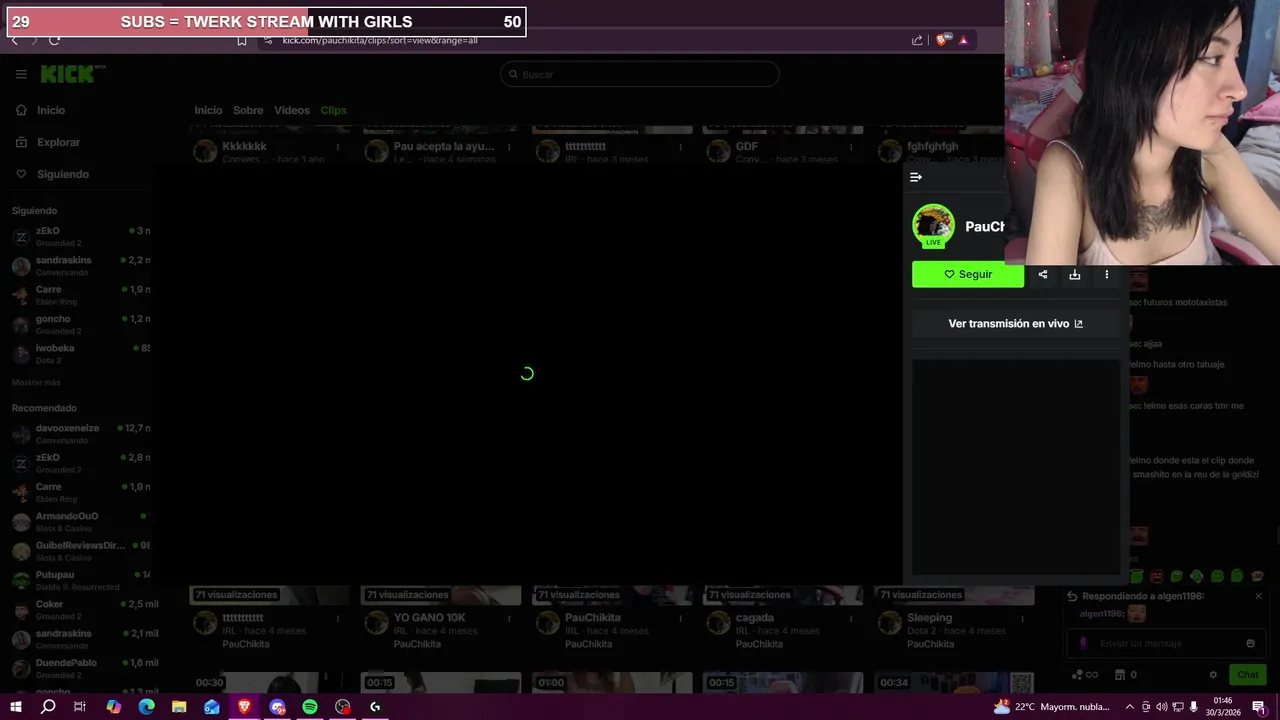
Task: Open followed channel Carre
Action: point(80,294)
